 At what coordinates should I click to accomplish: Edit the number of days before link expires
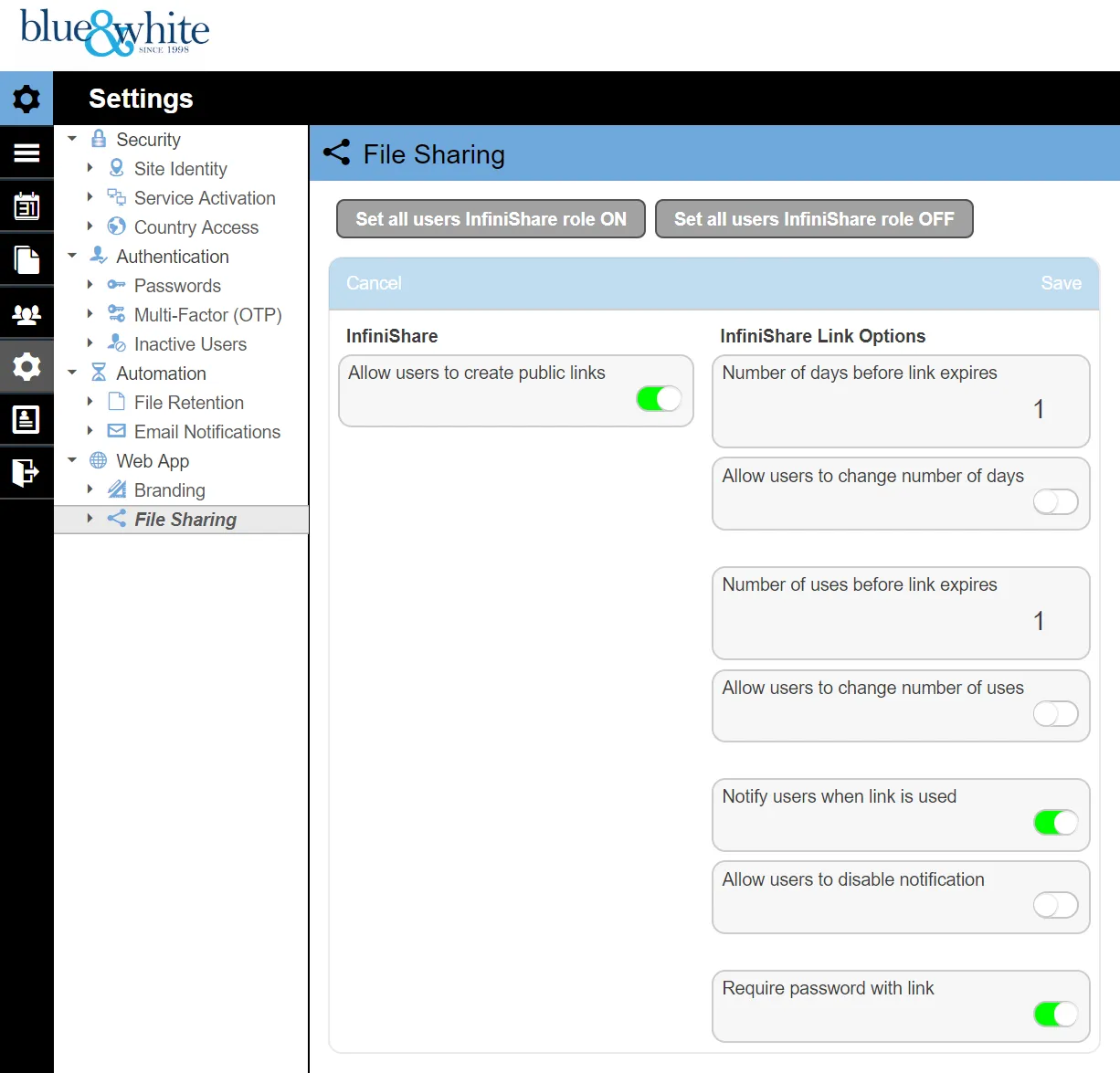pyautogui.click(x=1038, y=409)
